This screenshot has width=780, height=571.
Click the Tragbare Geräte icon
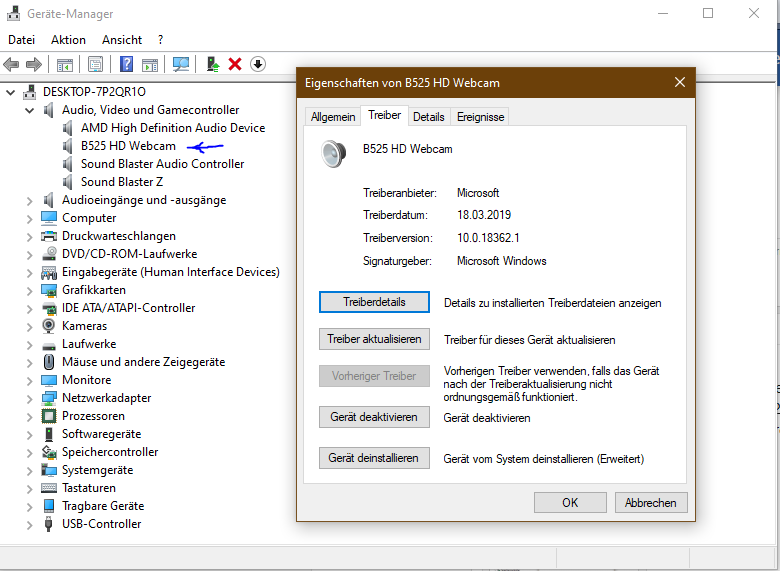pos(49,506)
